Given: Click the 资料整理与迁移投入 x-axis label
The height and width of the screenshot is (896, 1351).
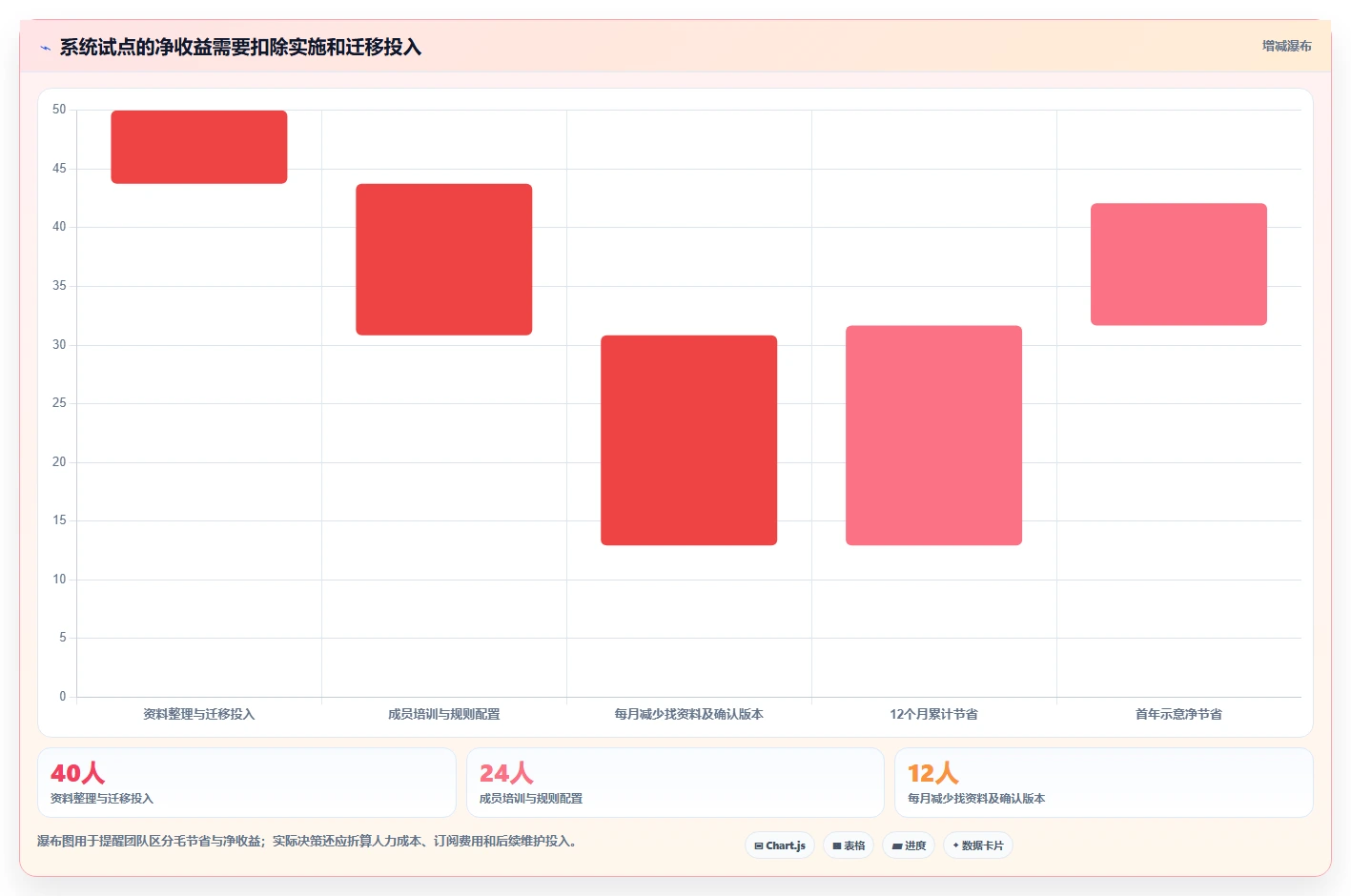Looking at the screenshot, I should click(199, 714).
